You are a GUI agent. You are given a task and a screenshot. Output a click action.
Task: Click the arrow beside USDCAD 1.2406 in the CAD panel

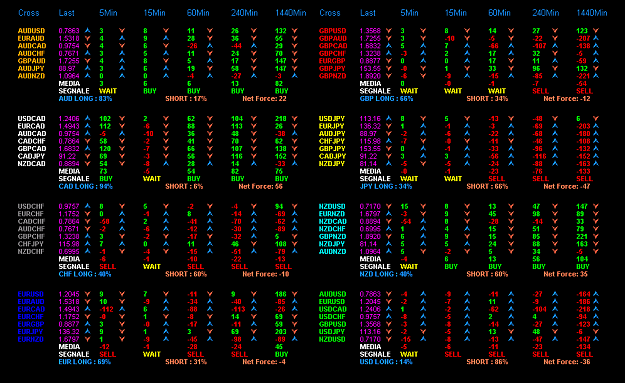(87, 118)
